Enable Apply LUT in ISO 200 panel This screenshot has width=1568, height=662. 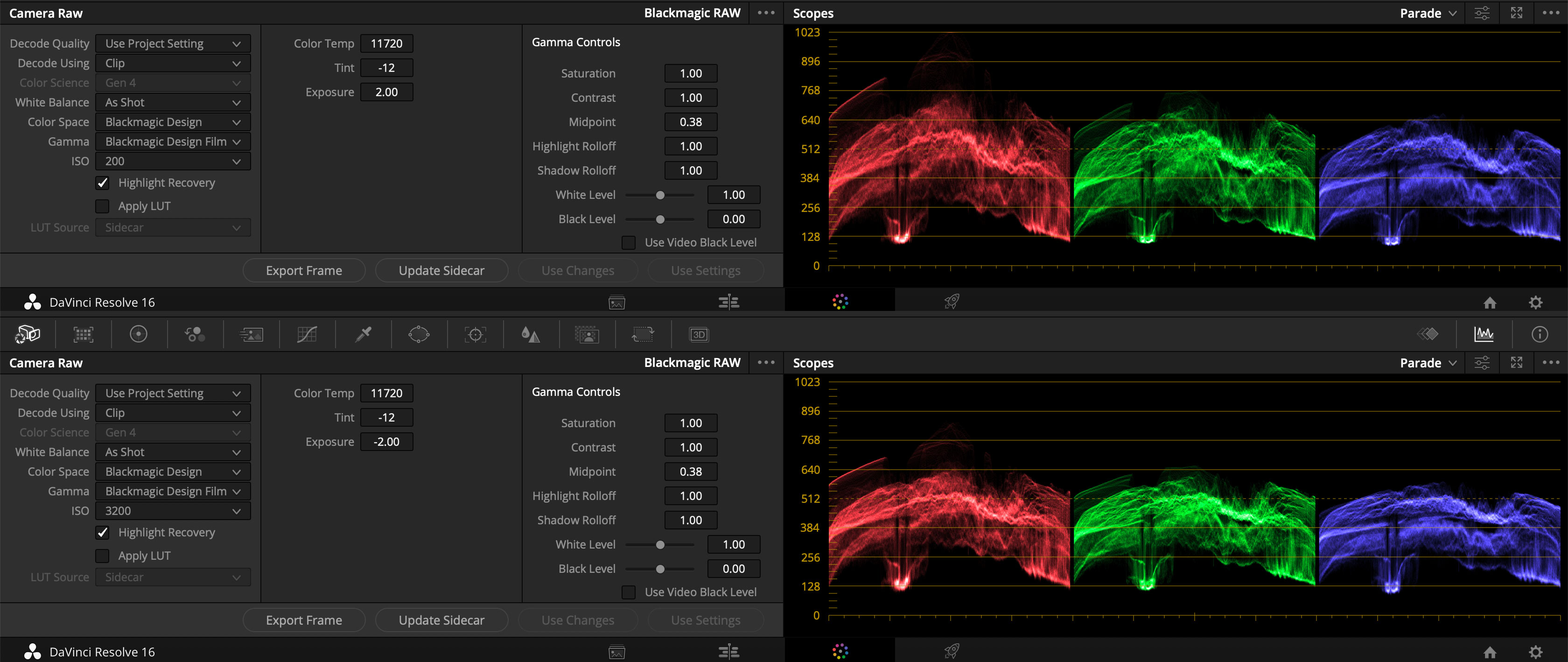click(102, 206)
